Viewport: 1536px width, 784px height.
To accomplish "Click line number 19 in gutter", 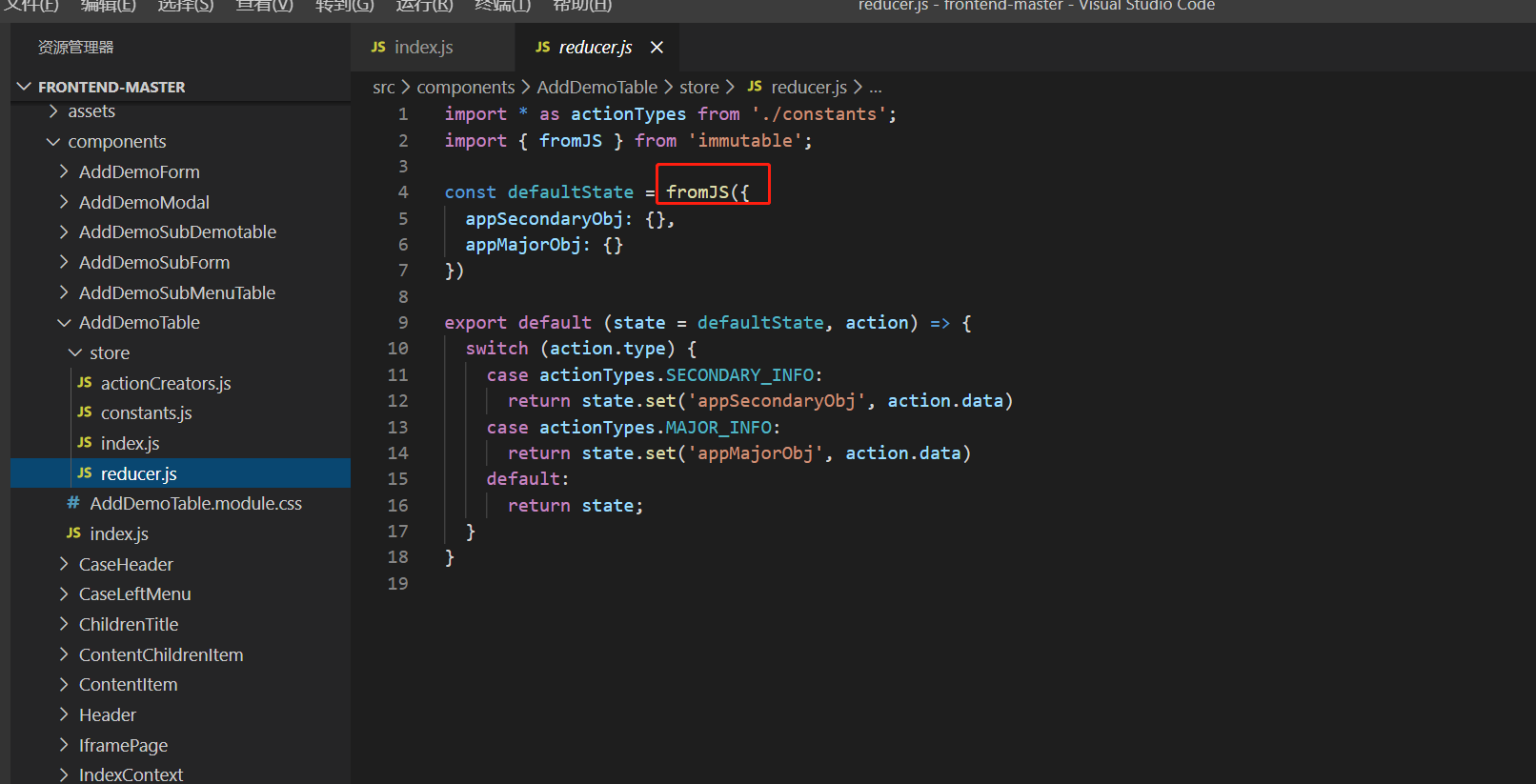I will [x=397, y=583].
